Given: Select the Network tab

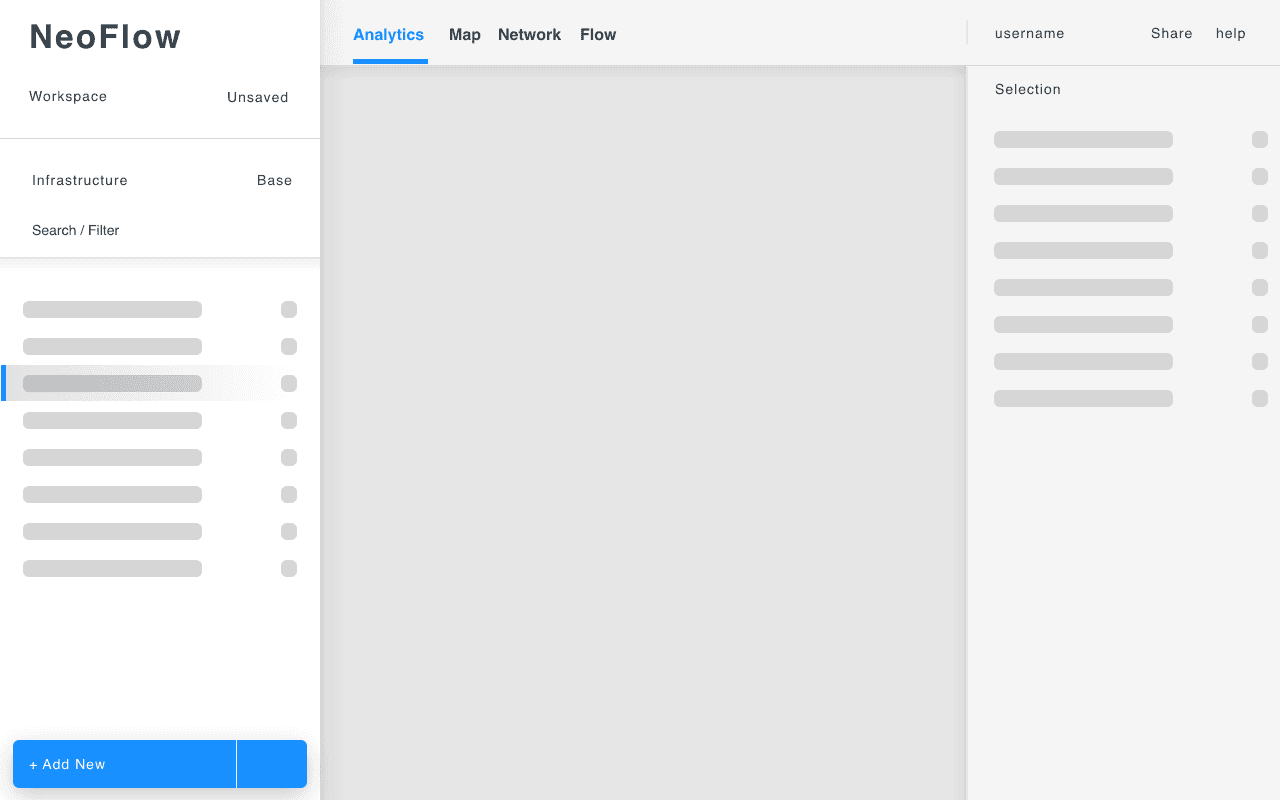Looking at the screenshot, I should click(529, 35).
